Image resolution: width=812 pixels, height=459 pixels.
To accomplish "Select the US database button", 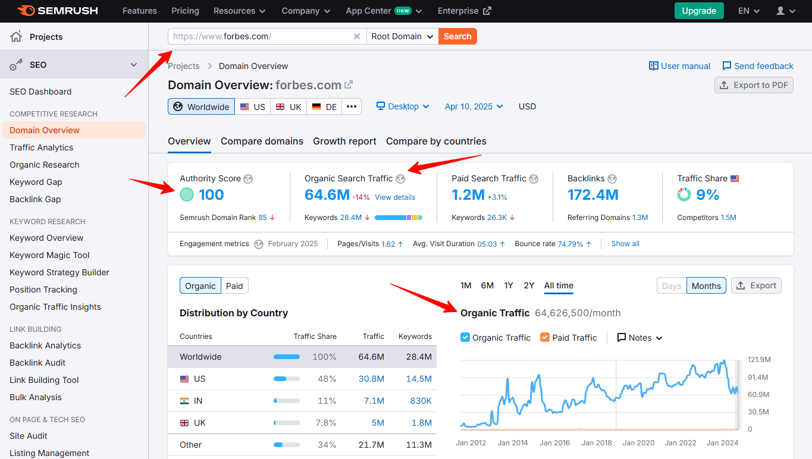I will [x=253, y=107].
